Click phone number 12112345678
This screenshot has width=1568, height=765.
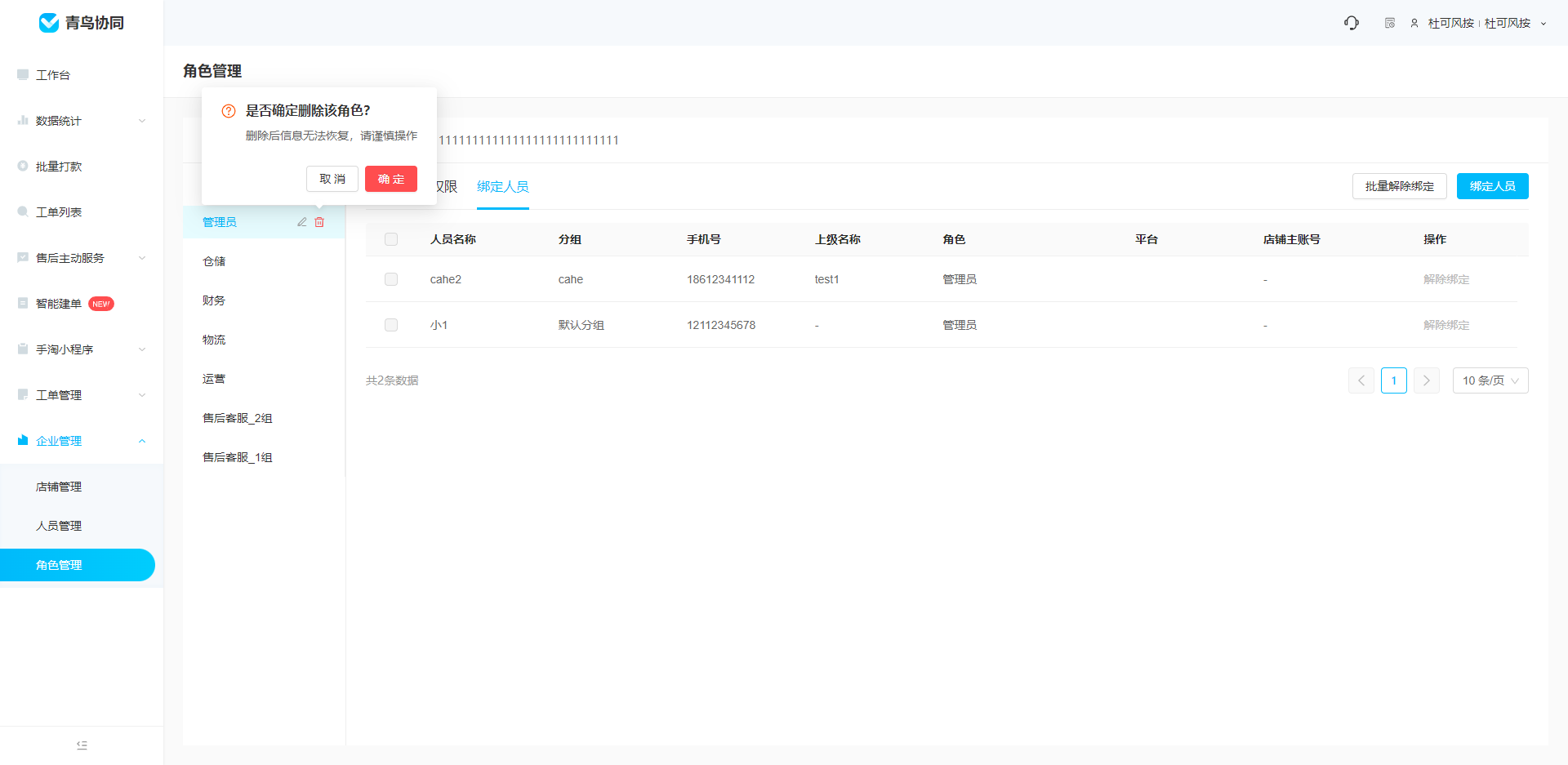(x=721, y=325)
